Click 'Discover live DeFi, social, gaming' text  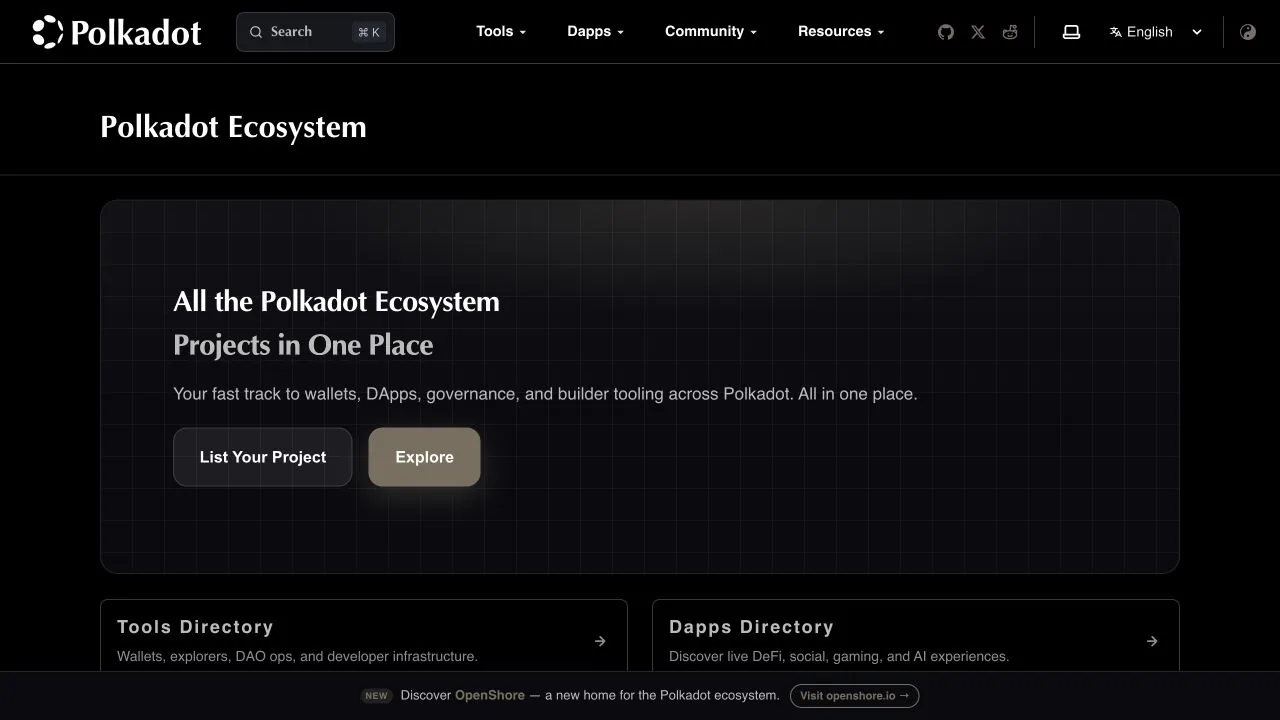pos(839,656)
